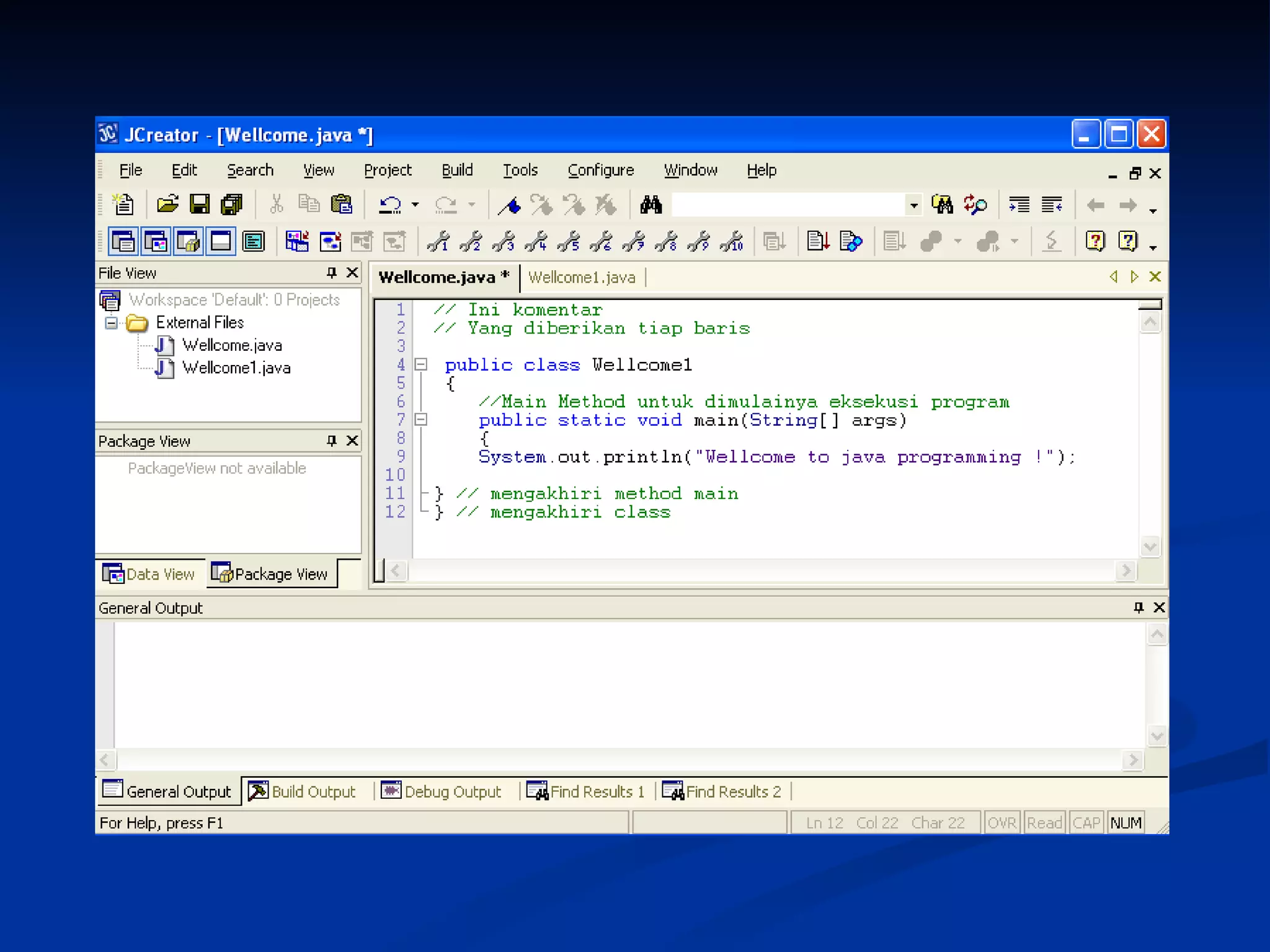Open the search box dropdown arrow
The height and width of the screenshot is (952, 1270).
(913, 205)
